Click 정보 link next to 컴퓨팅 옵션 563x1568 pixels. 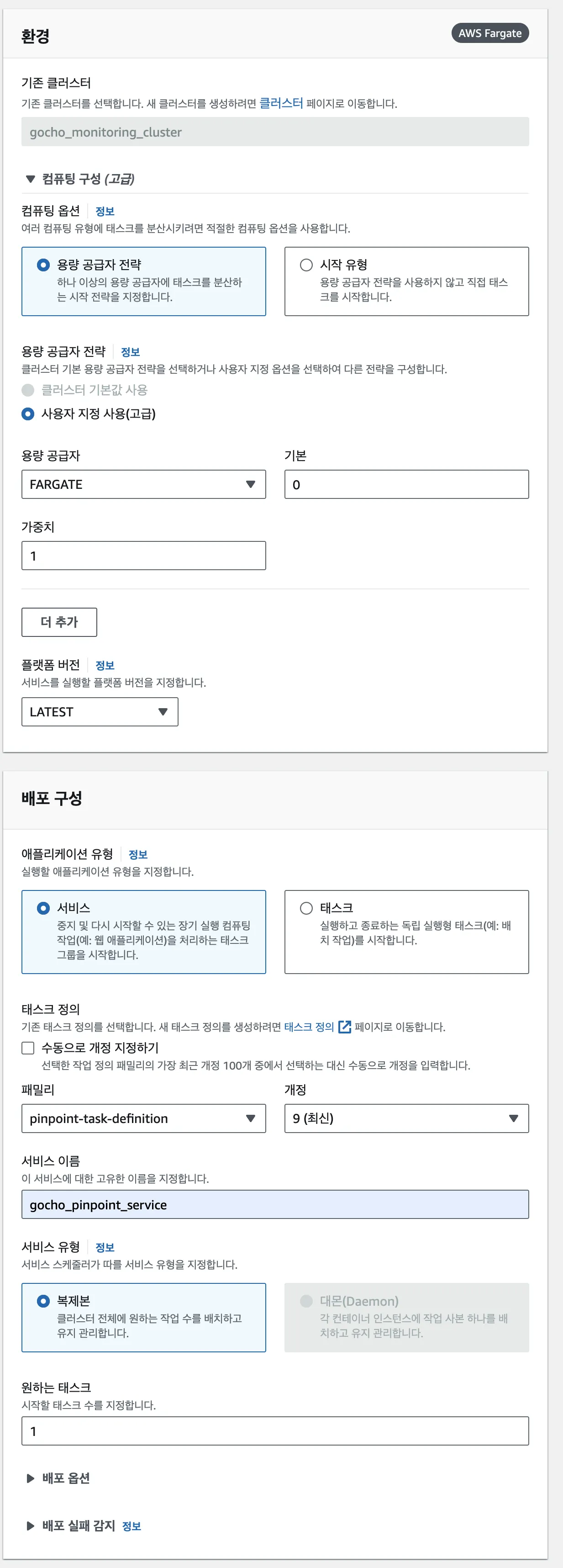coord(105,211)
